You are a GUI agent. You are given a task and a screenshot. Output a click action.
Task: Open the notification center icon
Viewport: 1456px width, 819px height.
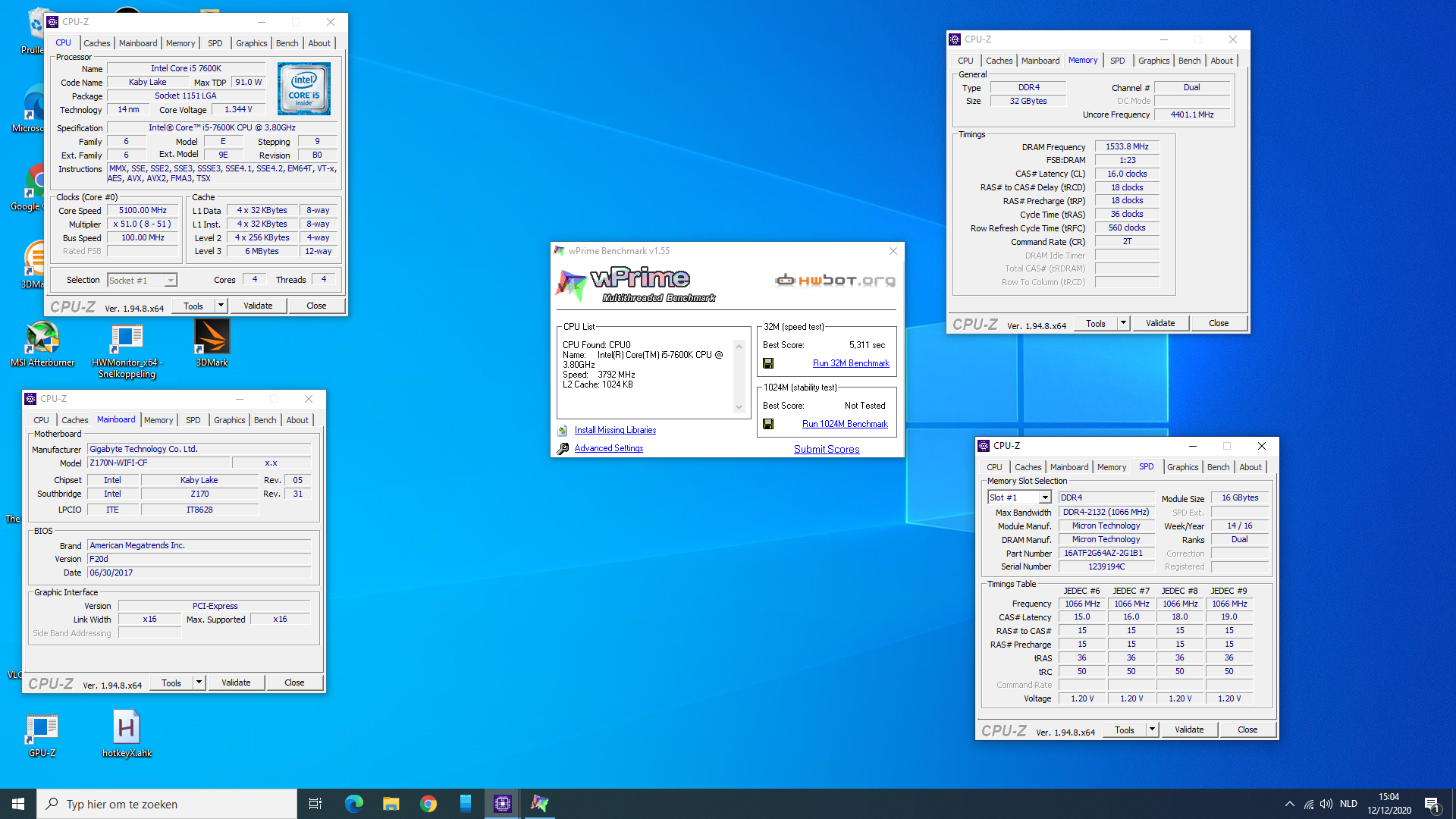1432,804
